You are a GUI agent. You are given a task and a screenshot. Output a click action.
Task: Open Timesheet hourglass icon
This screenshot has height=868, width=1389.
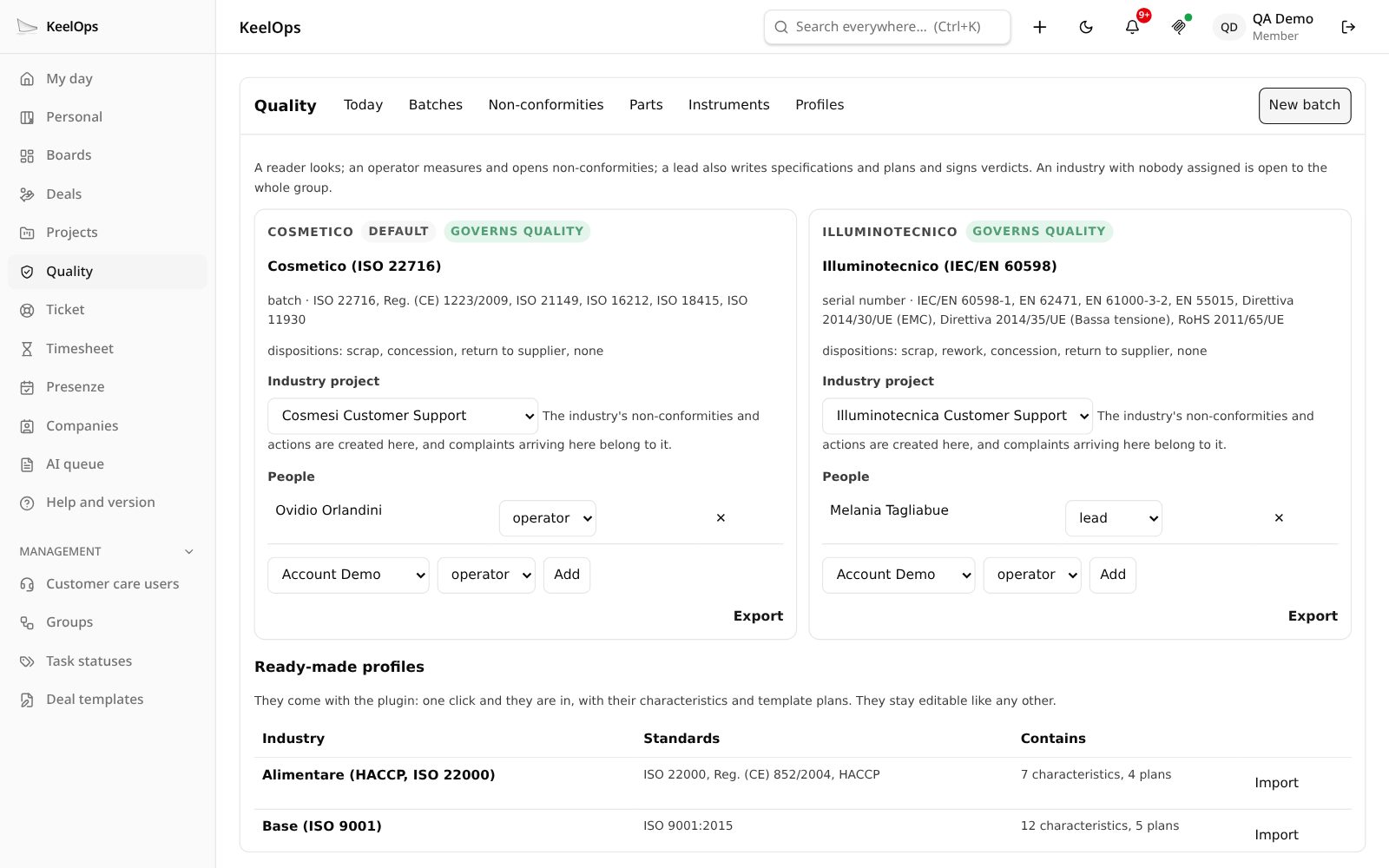27,349
